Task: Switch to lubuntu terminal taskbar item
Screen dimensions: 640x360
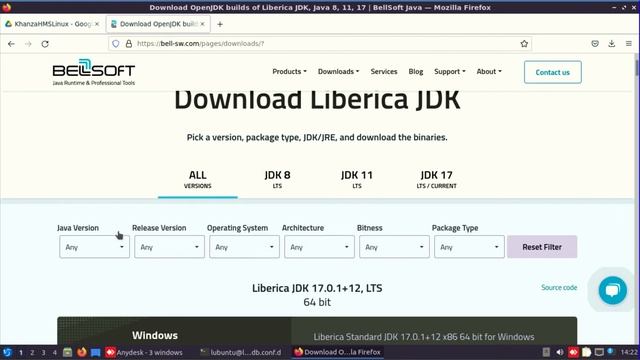Action: (241, 352)
